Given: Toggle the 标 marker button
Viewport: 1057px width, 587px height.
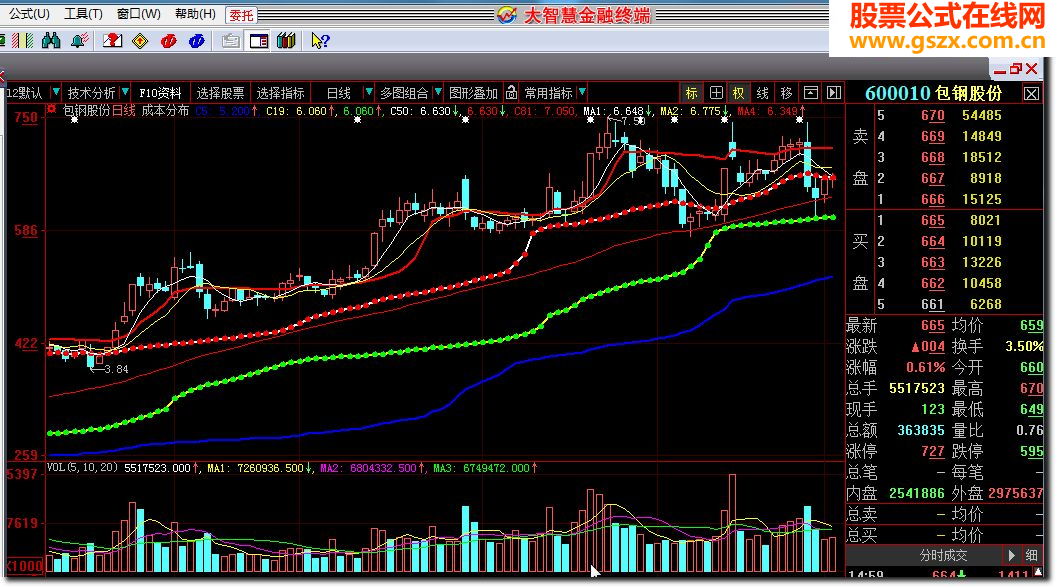Looking at the screenshot, I should [x=692, y=93].
